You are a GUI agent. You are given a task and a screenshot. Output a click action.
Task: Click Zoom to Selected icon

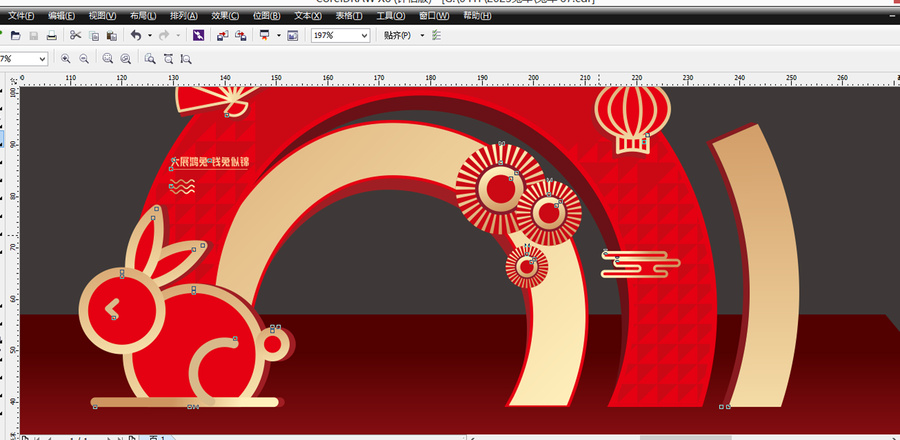point(107,59)
